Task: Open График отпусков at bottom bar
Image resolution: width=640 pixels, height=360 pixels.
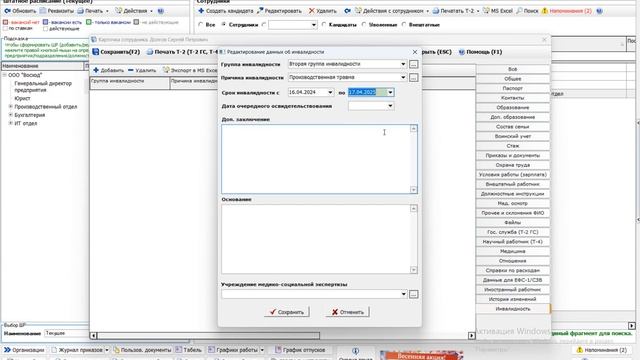Action: (300, 350)
